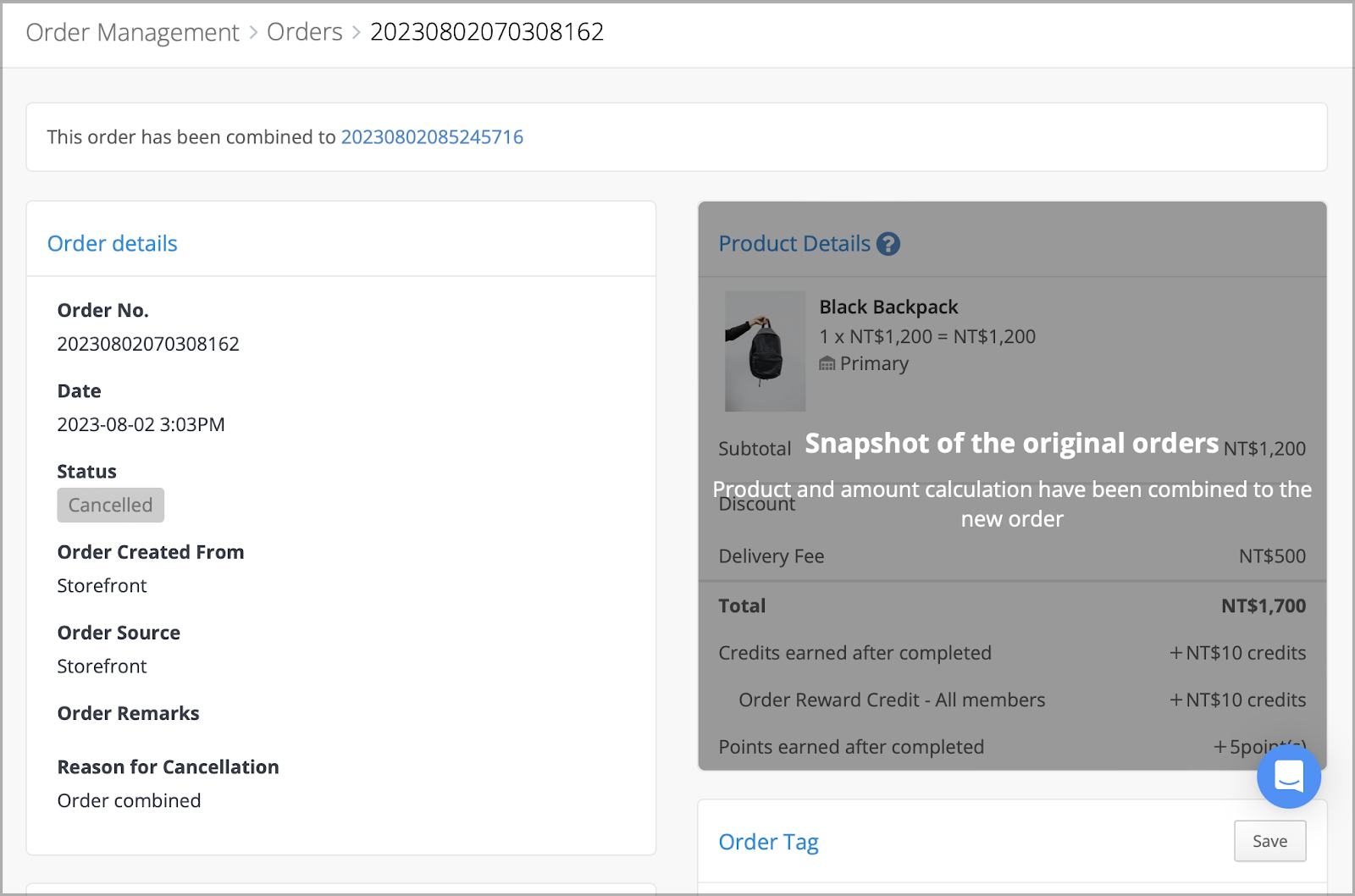1355x896 pixels.
Task: Go to Orders breadcrumb
Action: [x=305, y=32]
